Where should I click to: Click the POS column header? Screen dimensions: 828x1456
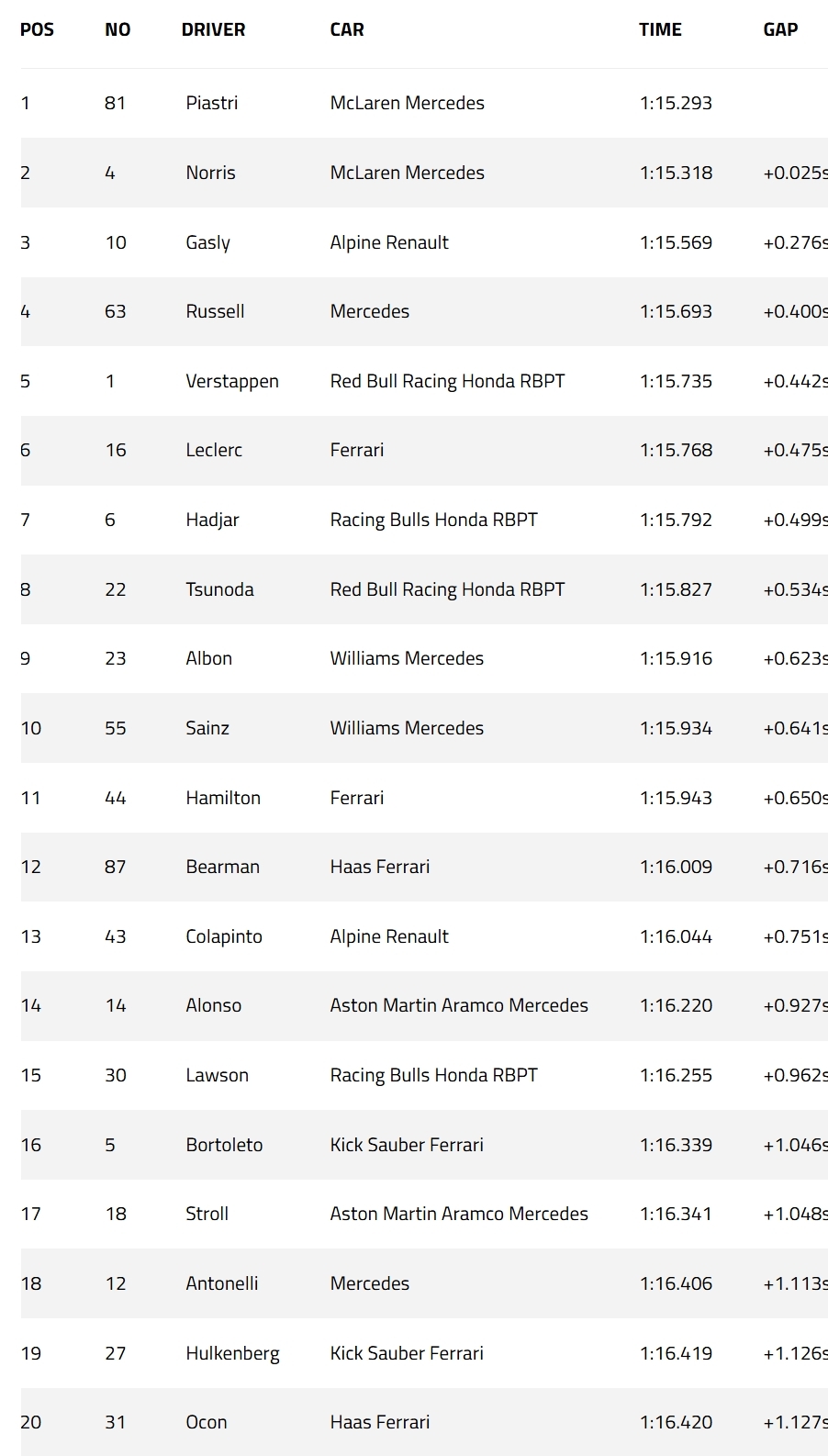click(37, 29)
